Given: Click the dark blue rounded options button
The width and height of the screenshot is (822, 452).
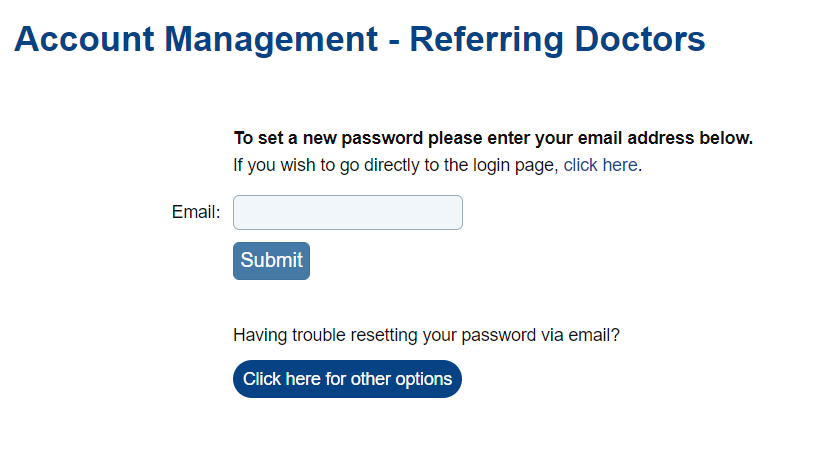Looking at the screenshot, I should (347, 379).
